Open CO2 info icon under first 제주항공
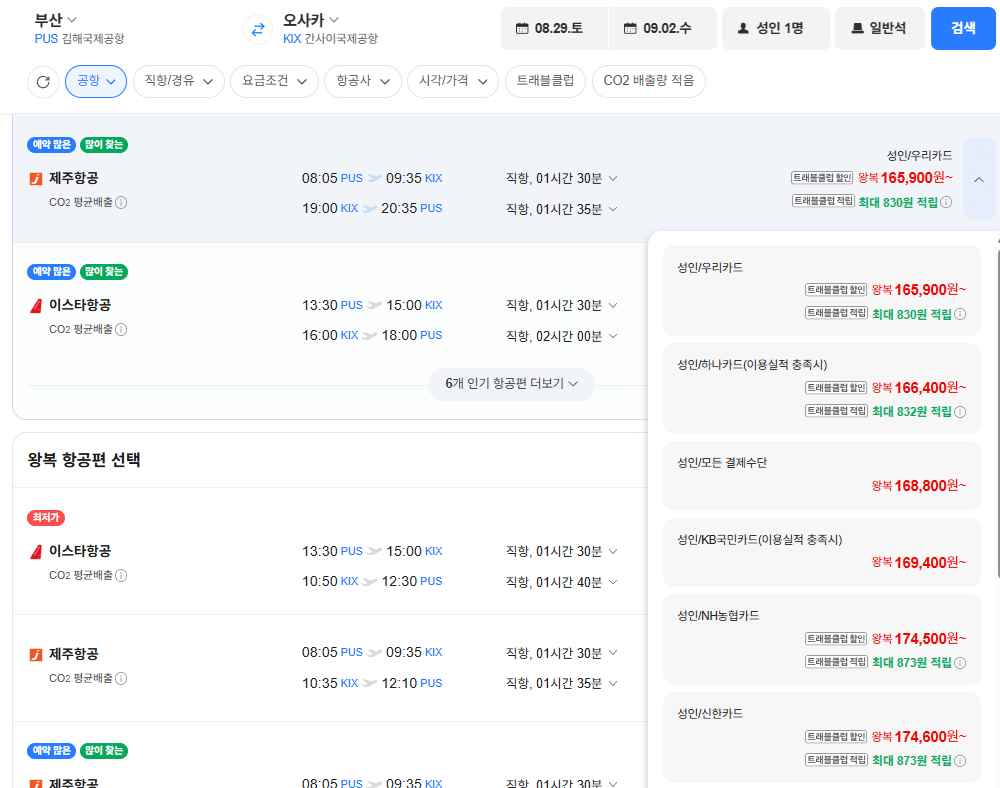The width and height of the screenshot is (1000, 788). point(121,202)
